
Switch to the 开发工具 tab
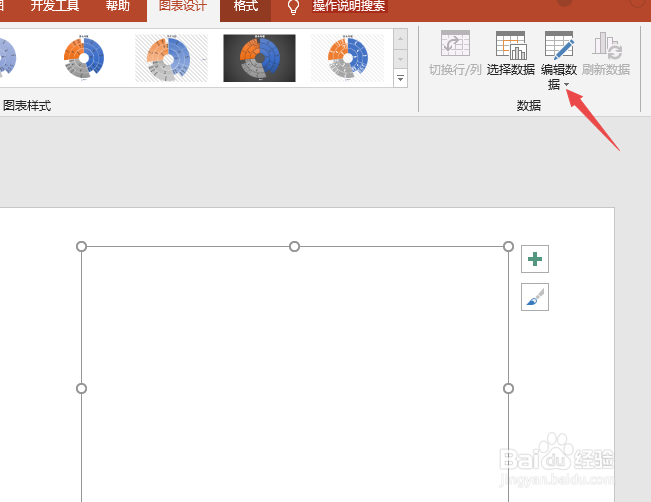point(54,6)
